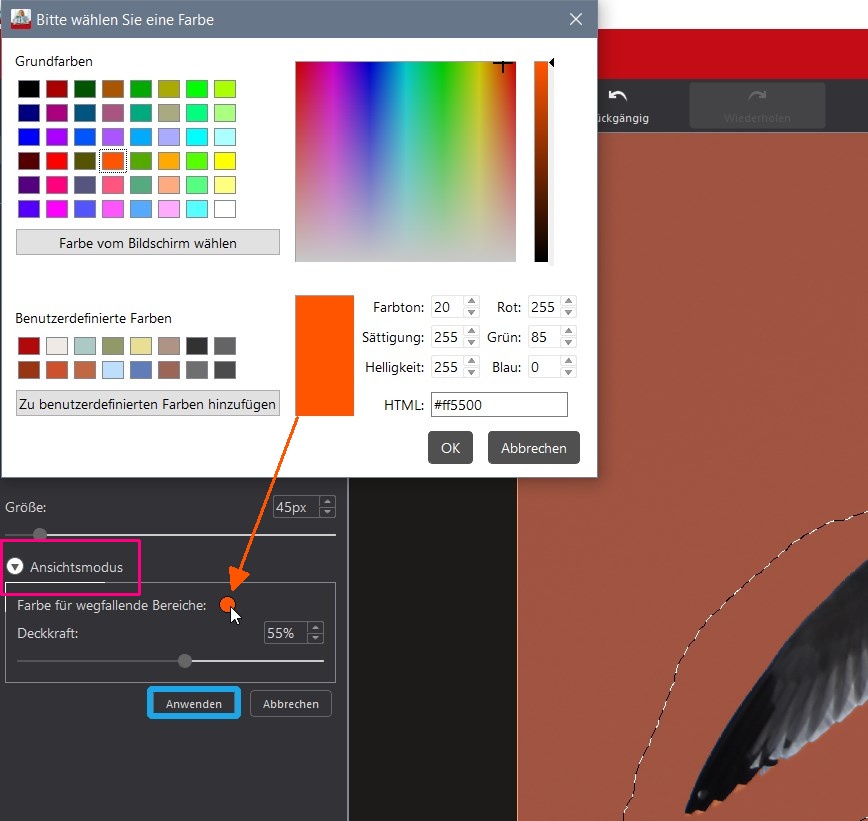Click the dialog title bar app icon

tap(21, 18)
